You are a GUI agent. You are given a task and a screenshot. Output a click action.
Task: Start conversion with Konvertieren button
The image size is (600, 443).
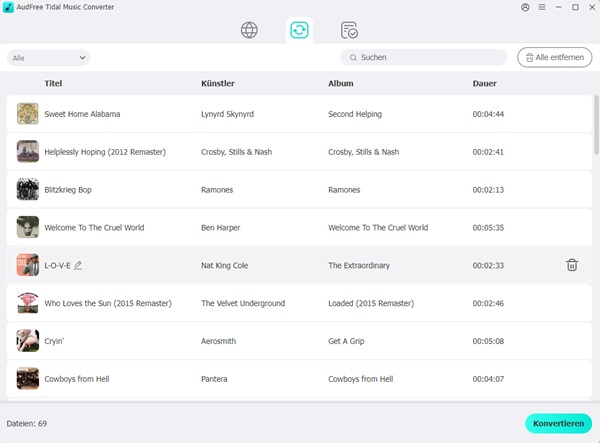[x=558, y=423]
